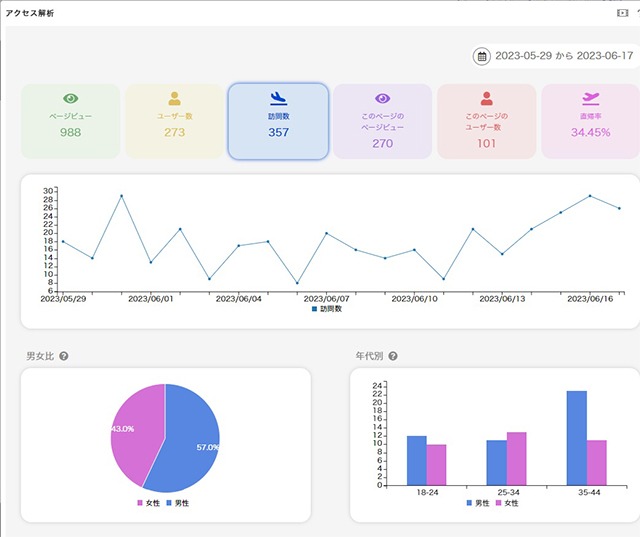
Task: Click the panel icon in the top-right header
Action: (x=621, y=12)
